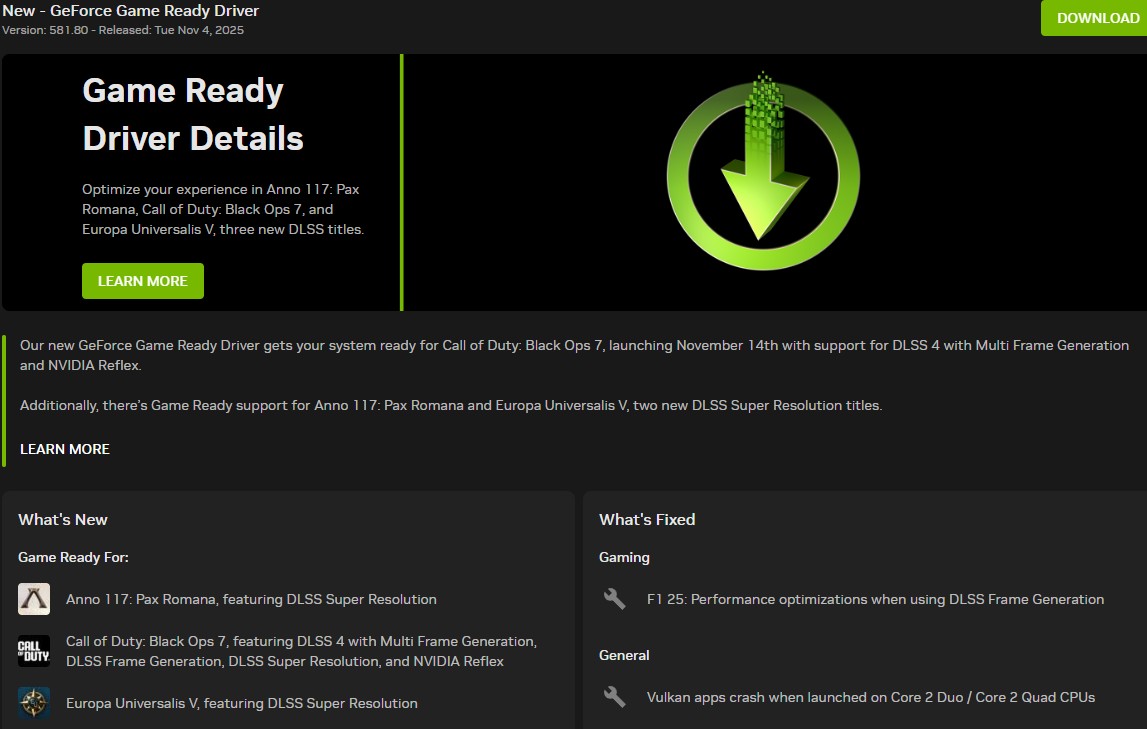Click the Game Ready For: subheading
Viewport: 1147px width, 729px height.
[x=73, y=557]
